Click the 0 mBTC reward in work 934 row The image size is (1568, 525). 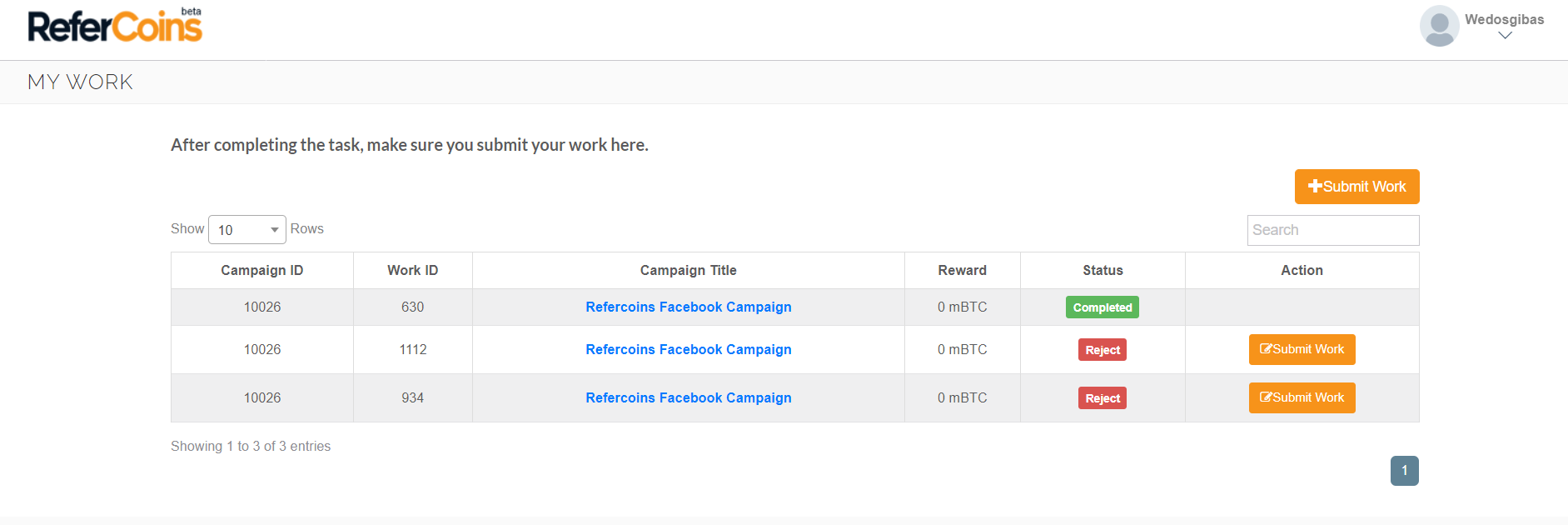tap(963, 397)
